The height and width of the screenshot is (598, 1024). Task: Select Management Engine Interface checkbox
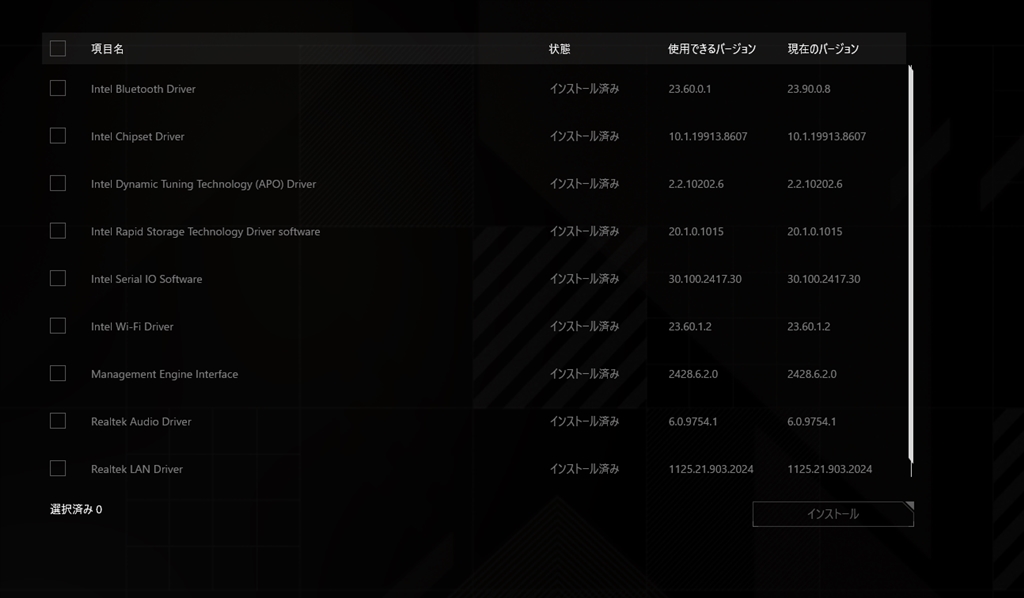point(57,373)
